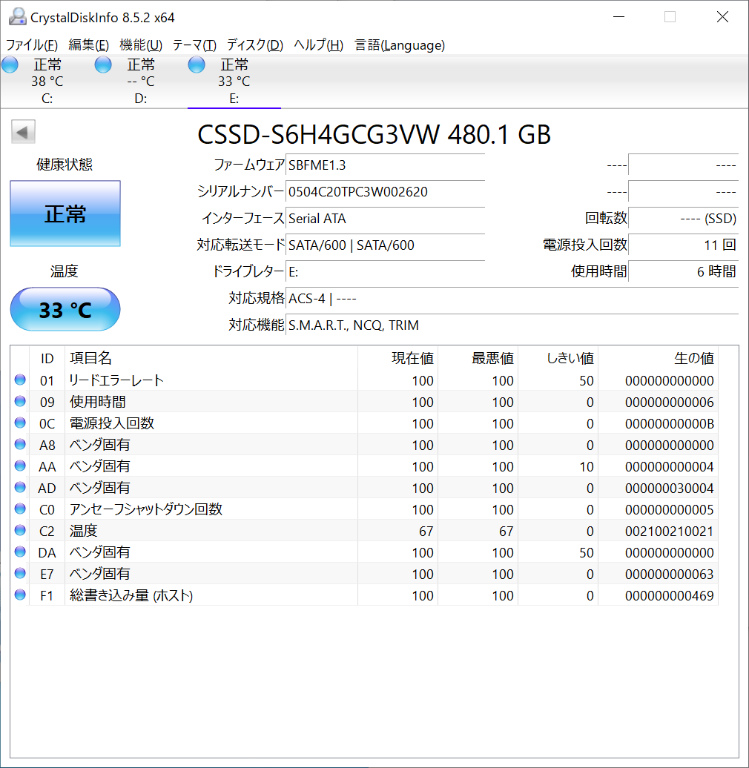Click status orb for 温度 attribute row
The image size is (749, 768).
[x=20, y=531]
